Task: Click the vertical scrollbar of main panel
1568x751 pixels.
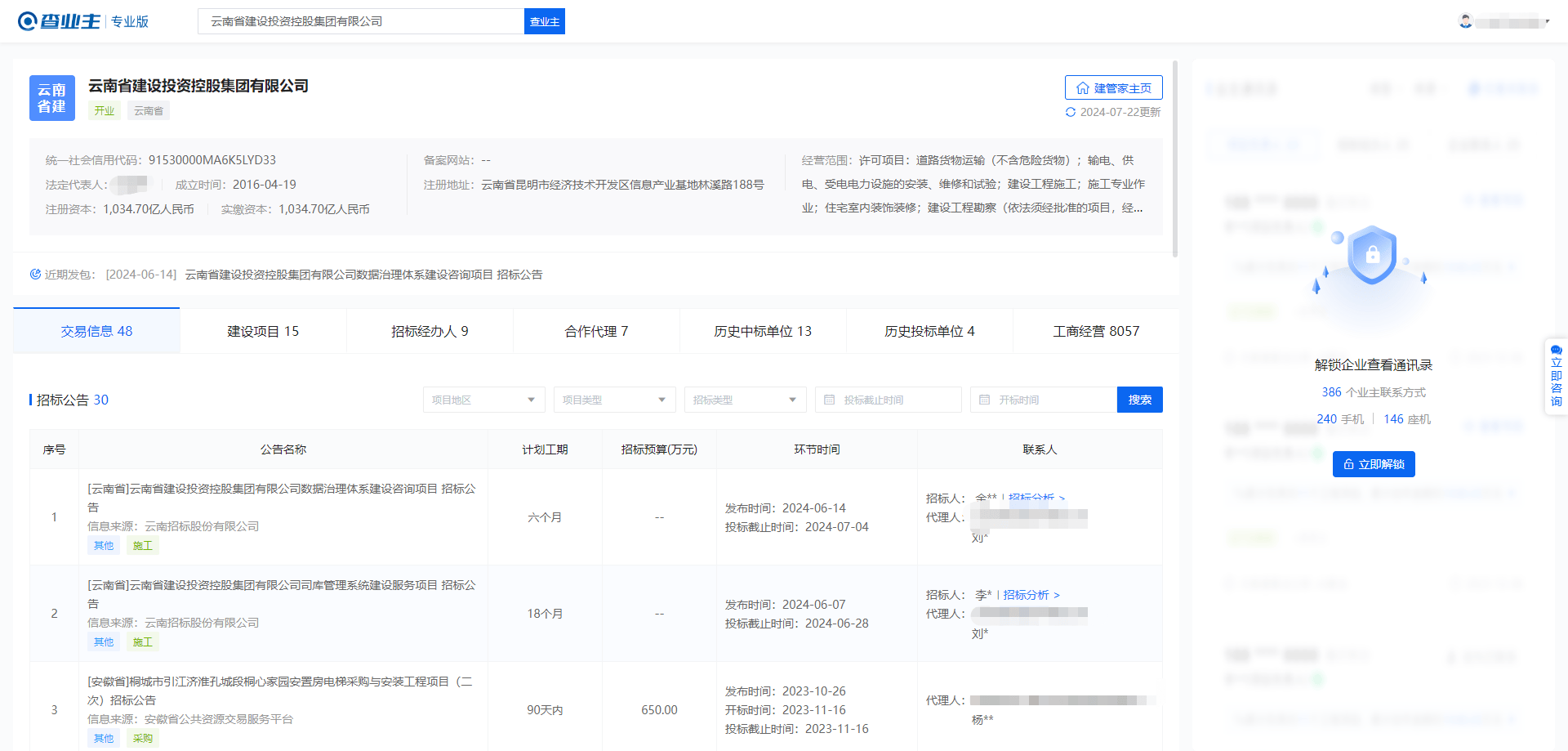Action: (1175, 159)
